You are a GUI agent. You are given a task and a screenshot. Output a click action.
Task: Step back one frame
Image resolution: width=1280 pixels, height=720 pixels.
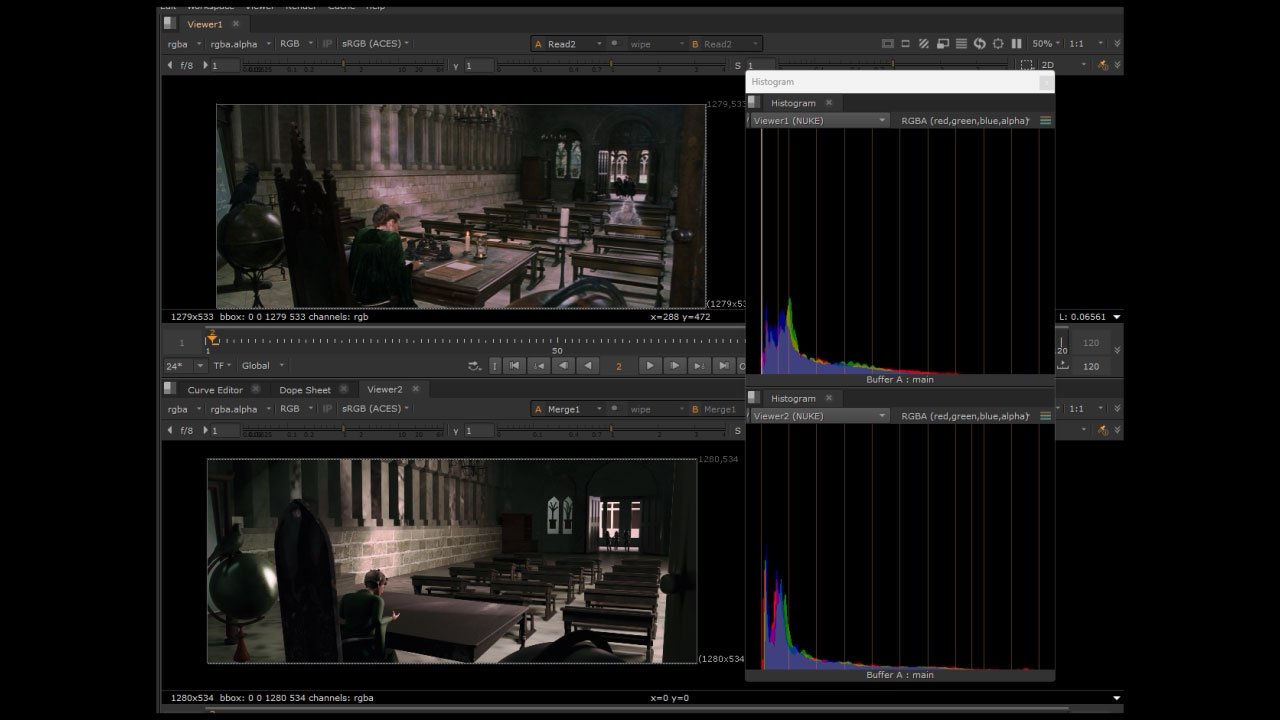click(x=563, y=366)
